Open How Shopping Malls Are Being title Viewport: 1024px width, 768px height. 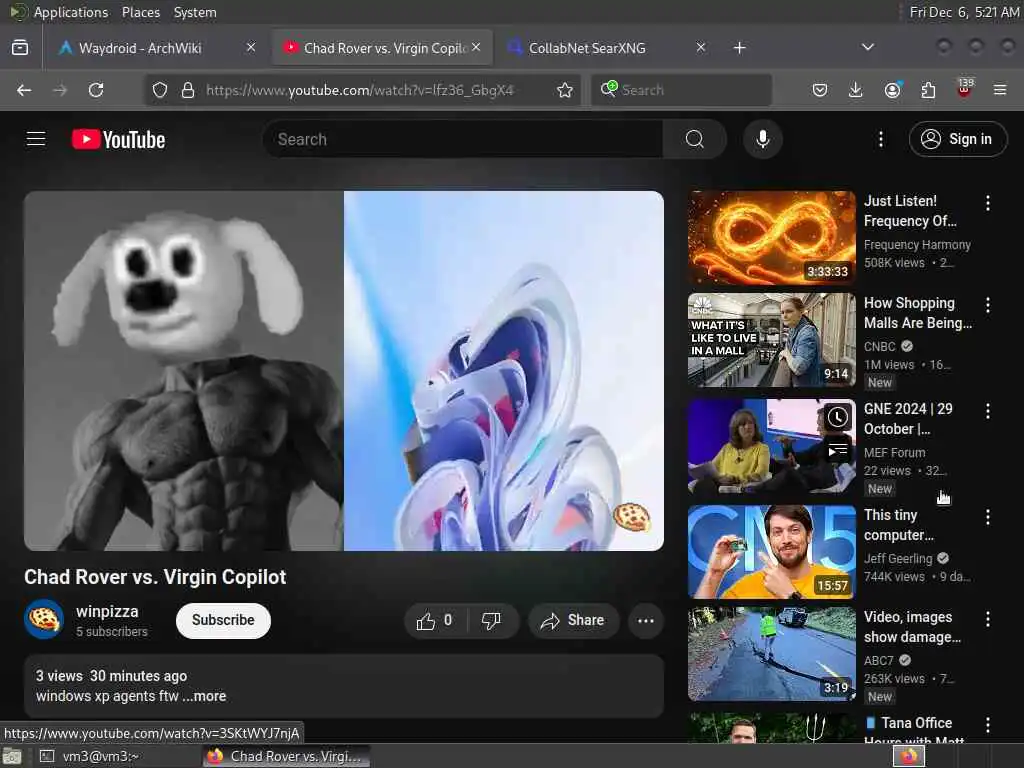click(918, 313)
